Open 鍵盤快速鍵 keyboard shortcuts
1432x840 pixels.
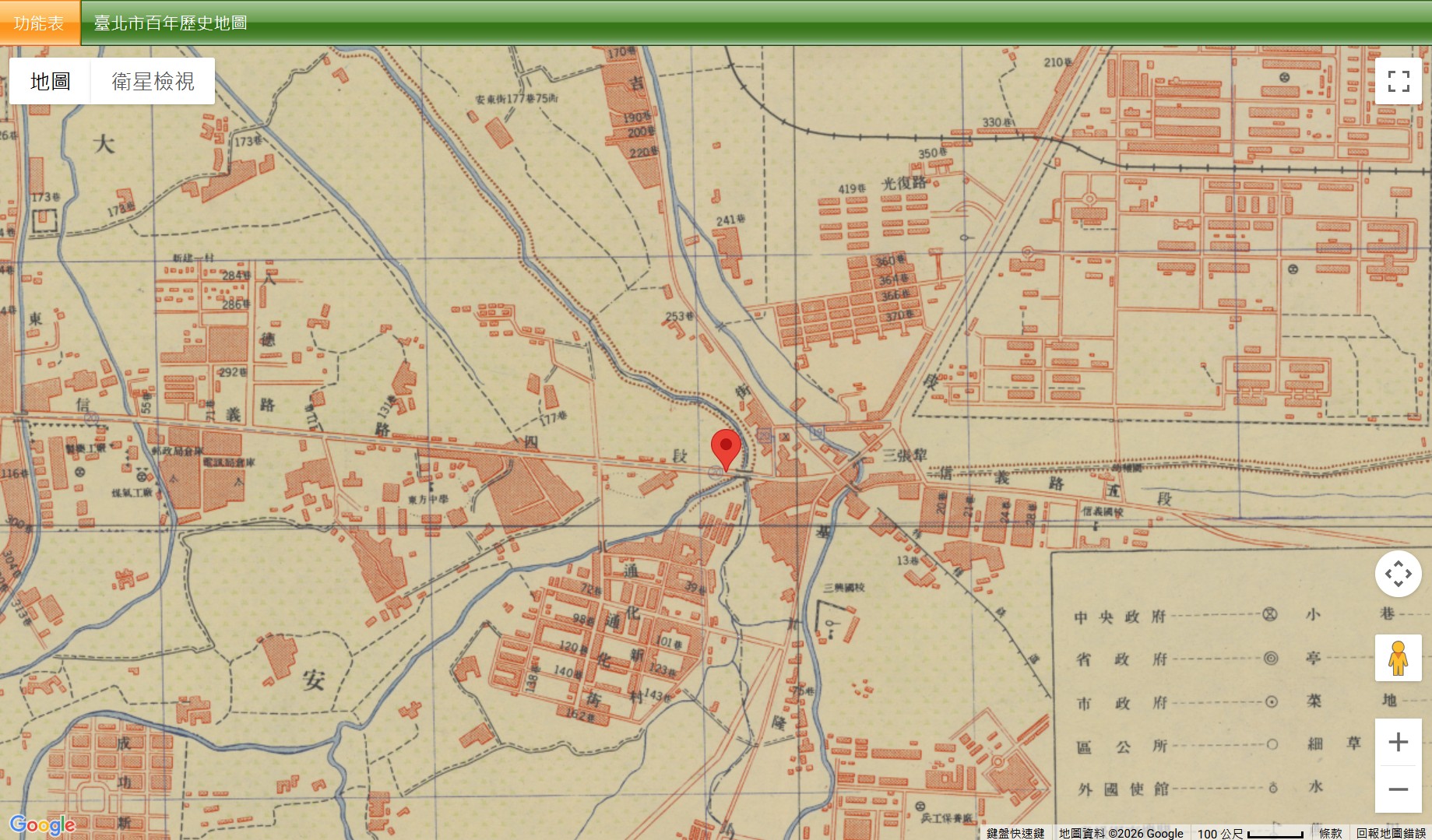[1015, 833]
